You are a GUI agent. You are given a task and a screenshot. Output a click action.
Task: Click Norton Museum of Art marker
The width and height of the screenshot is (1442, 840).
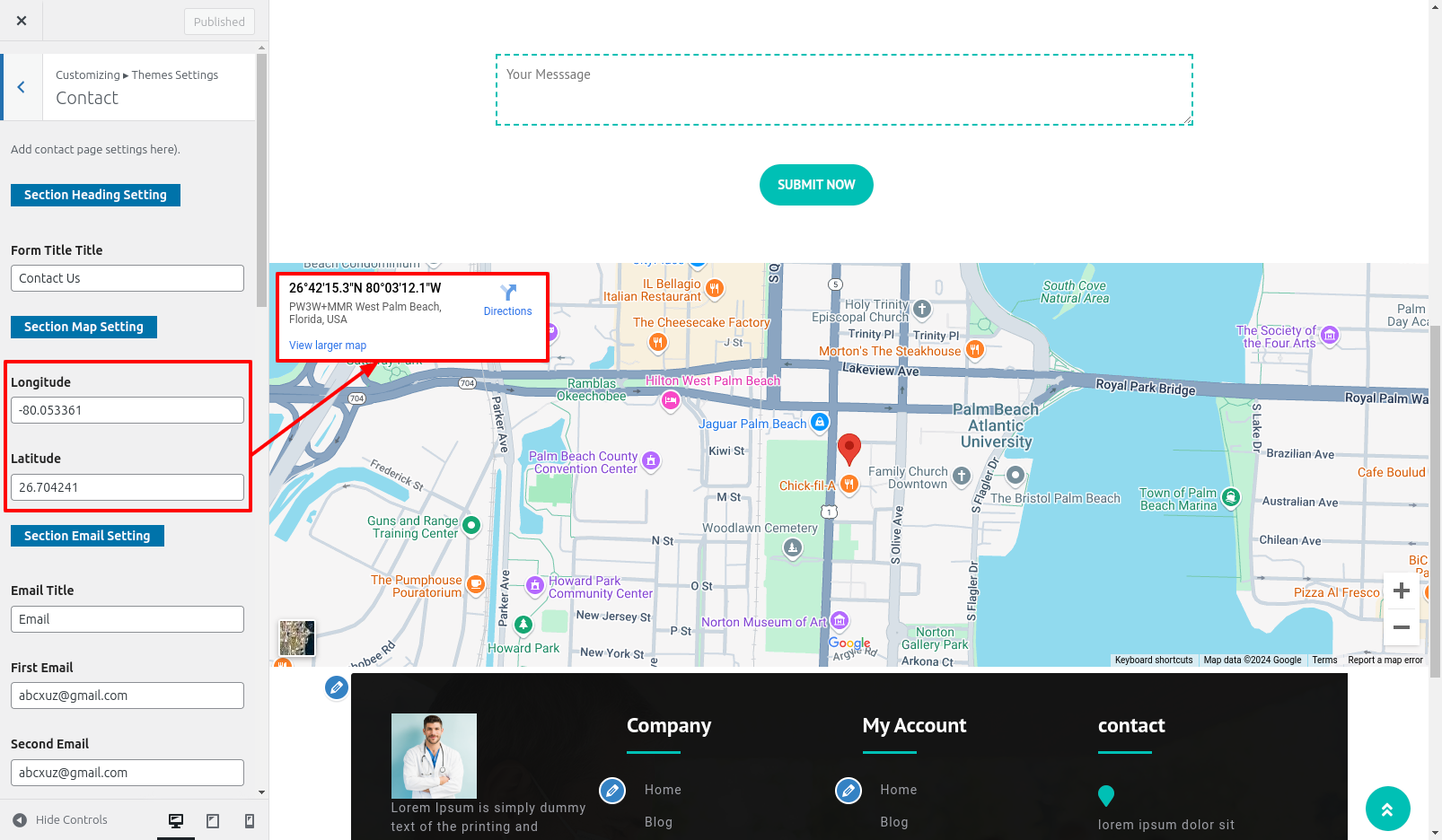(840, 620)
